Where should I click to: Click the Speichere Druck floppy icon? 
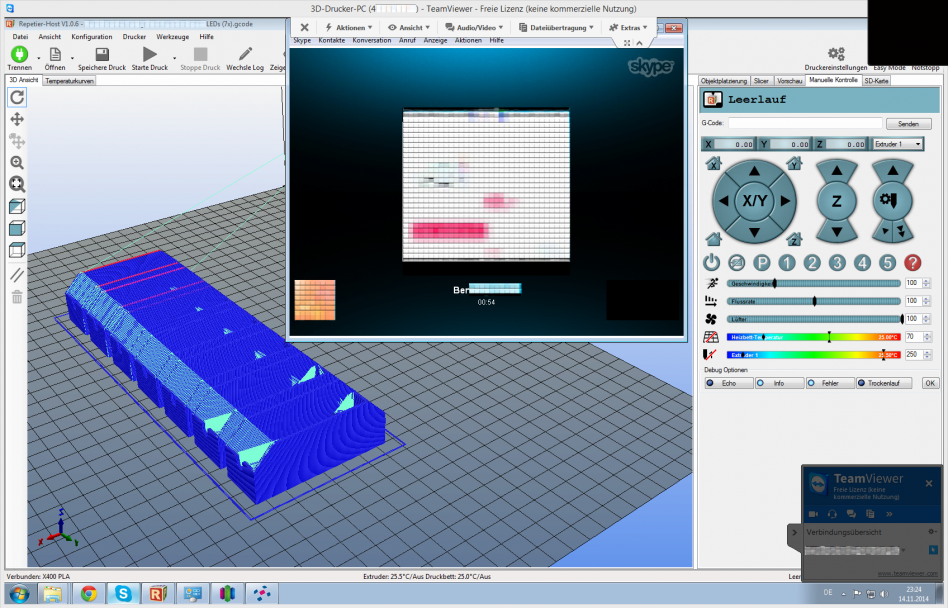coord(102,54)
